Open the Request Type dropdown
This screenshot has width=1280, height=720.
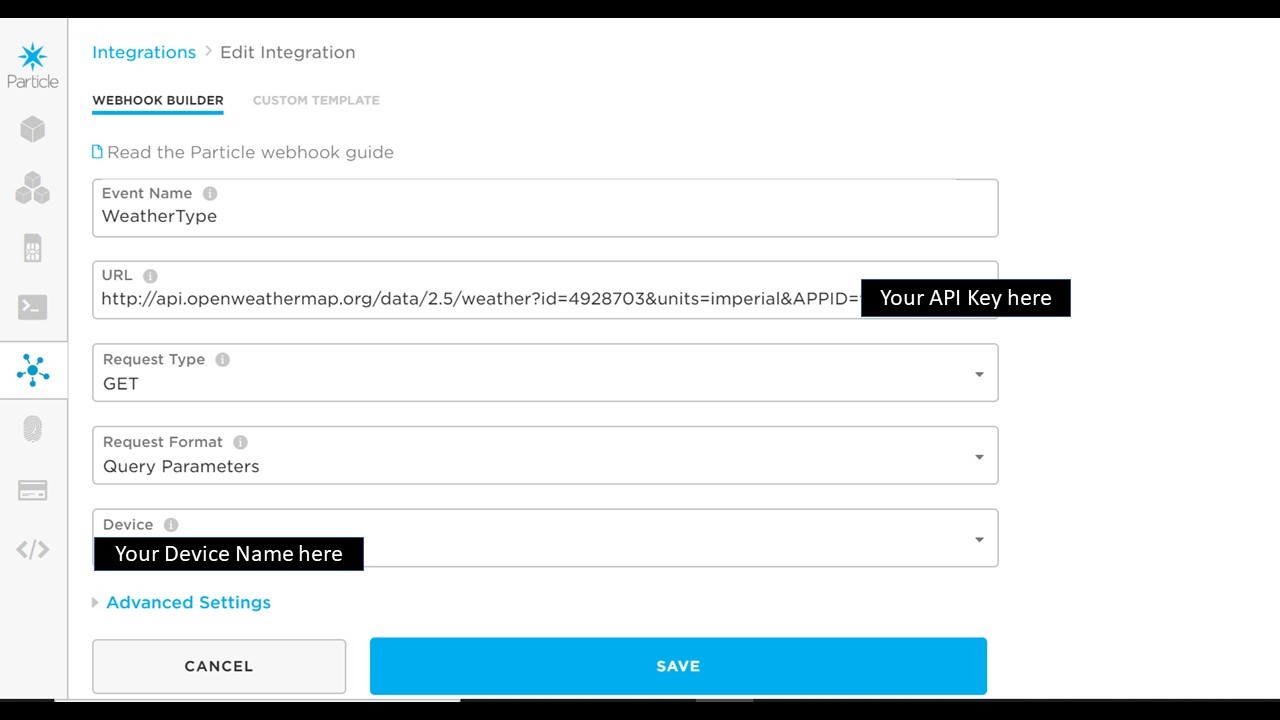[x=545, y=373]
